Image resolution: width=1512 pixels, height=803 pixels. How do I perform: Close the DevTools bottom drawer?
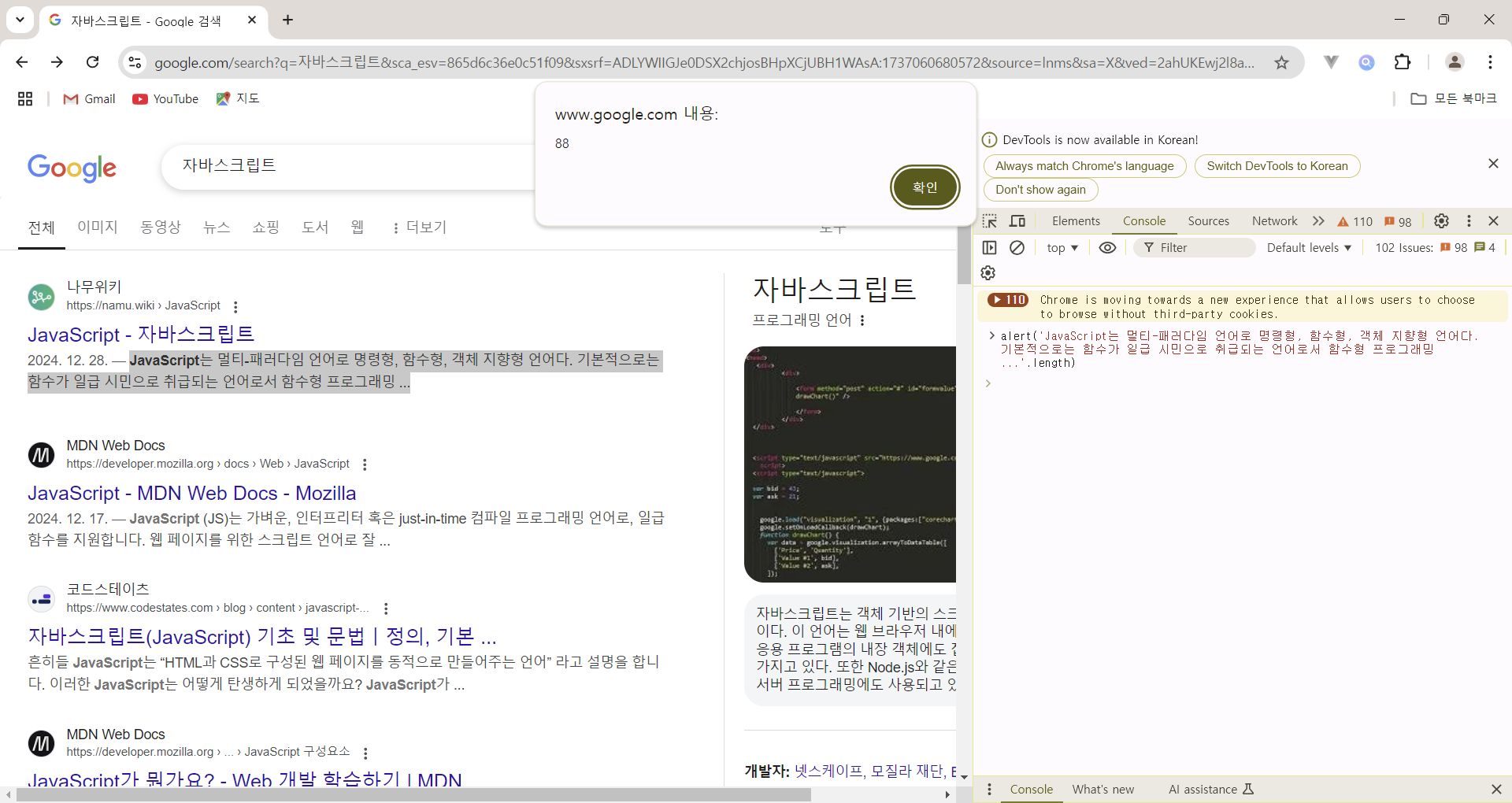click(1496, 790)
